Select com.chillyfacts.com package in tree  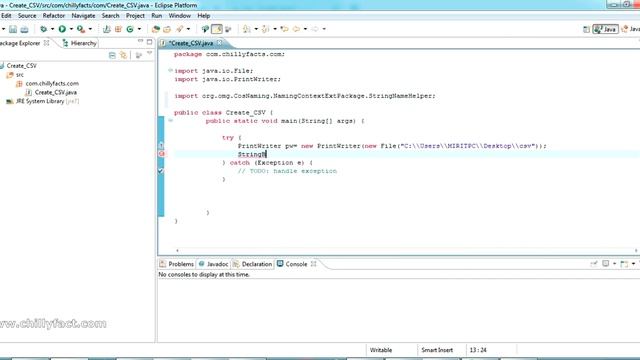pyautogui.click(x=47, y=84)
